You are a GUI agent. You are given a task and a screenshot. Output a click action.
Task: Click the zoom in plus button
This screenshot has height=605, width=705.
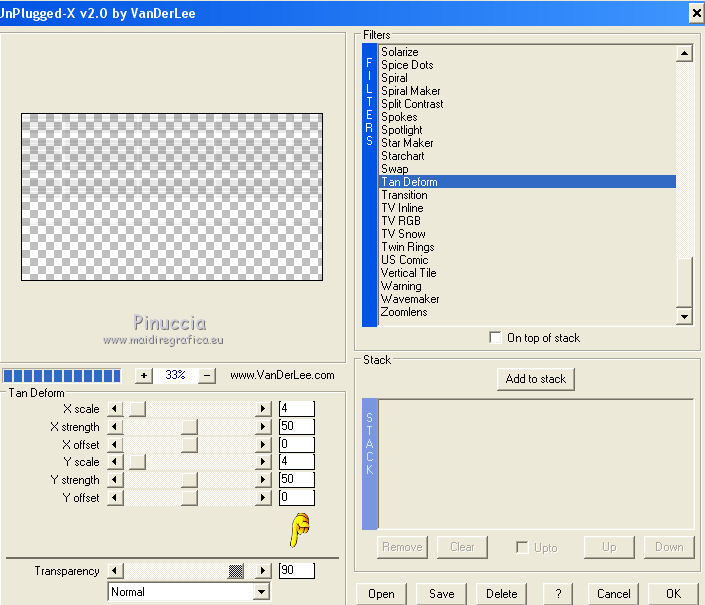click(143, 375)
